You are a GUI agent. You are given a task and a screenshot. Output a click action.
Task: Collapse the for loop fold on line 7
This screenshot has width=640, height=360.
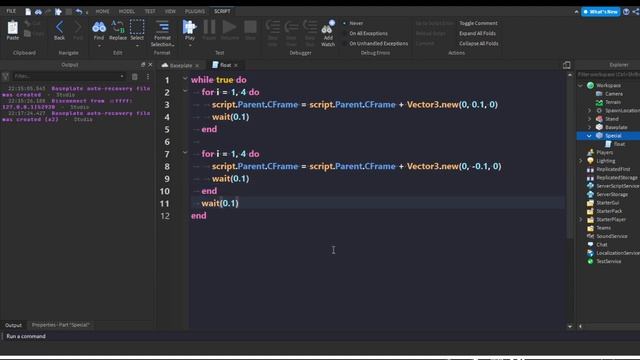click(x=185, y=153)
